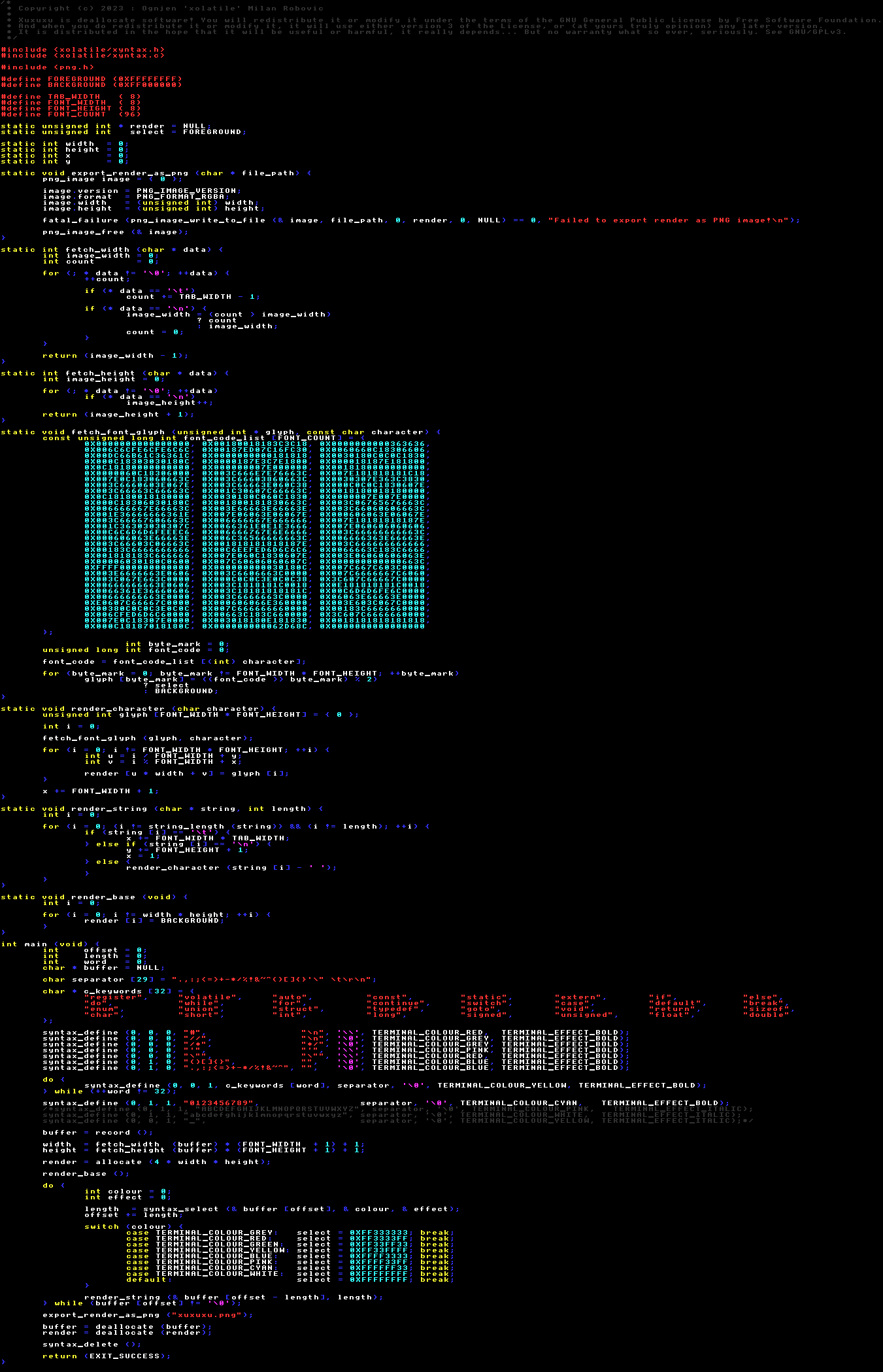This screenshot has width=883, height=1372.
Task: Click 'return (image_width - 1);'
Action: point(116,356)
